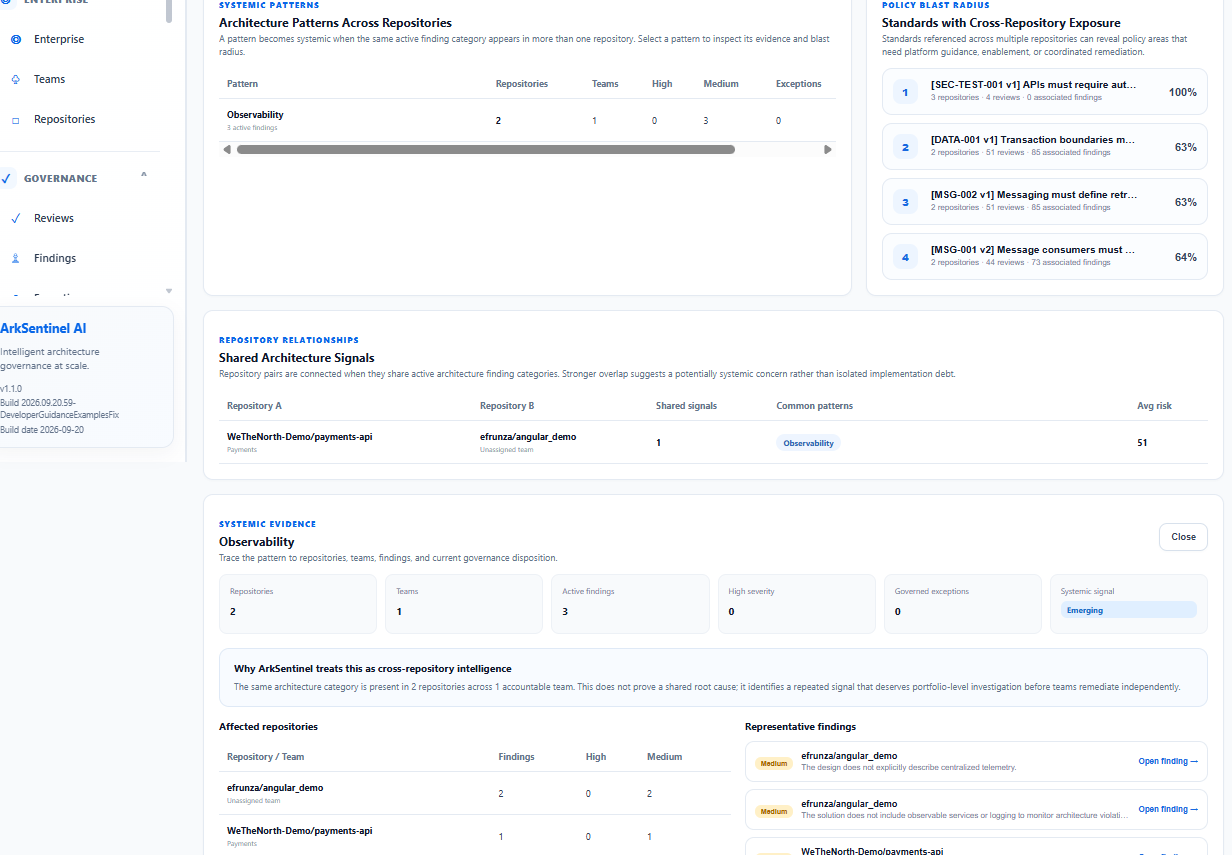Click the Shared signals column header
The width and height of the screenshot is (1232, 855).
tap(686, 406)
